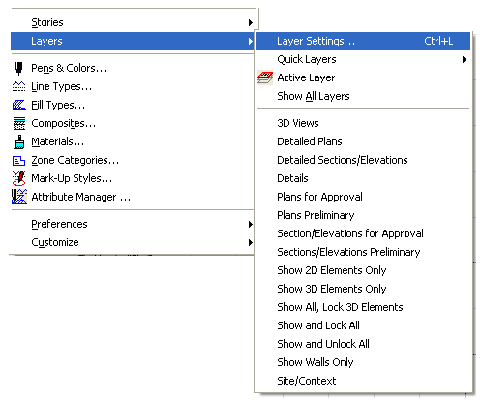Click the Pens & Colors pen icon
Image resolution: width=480 pixels, height=400 pixels.
click(19, 68)
